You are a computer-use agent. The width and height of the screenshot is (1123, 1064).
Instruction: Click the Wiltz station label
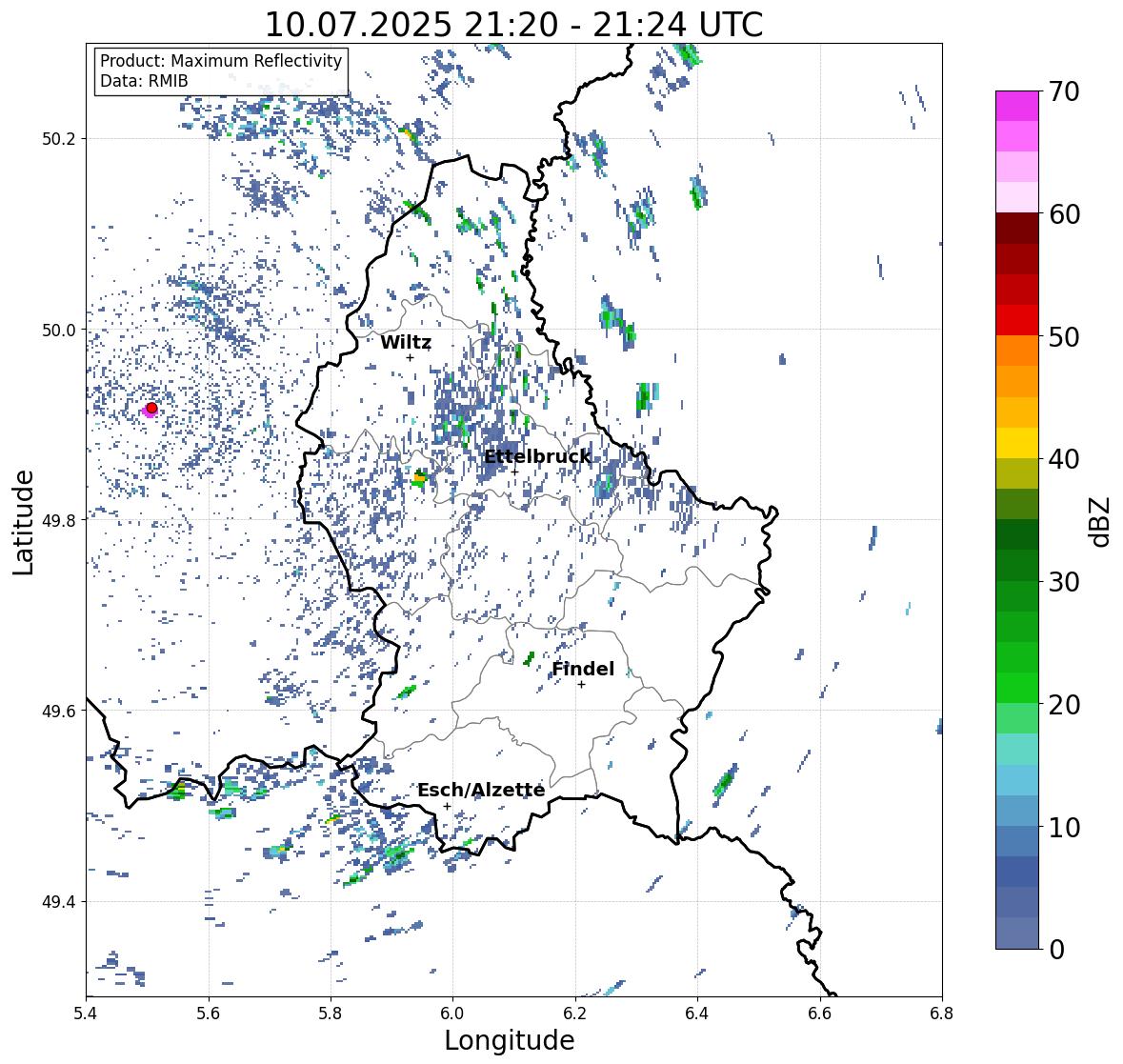pos(406,342)
